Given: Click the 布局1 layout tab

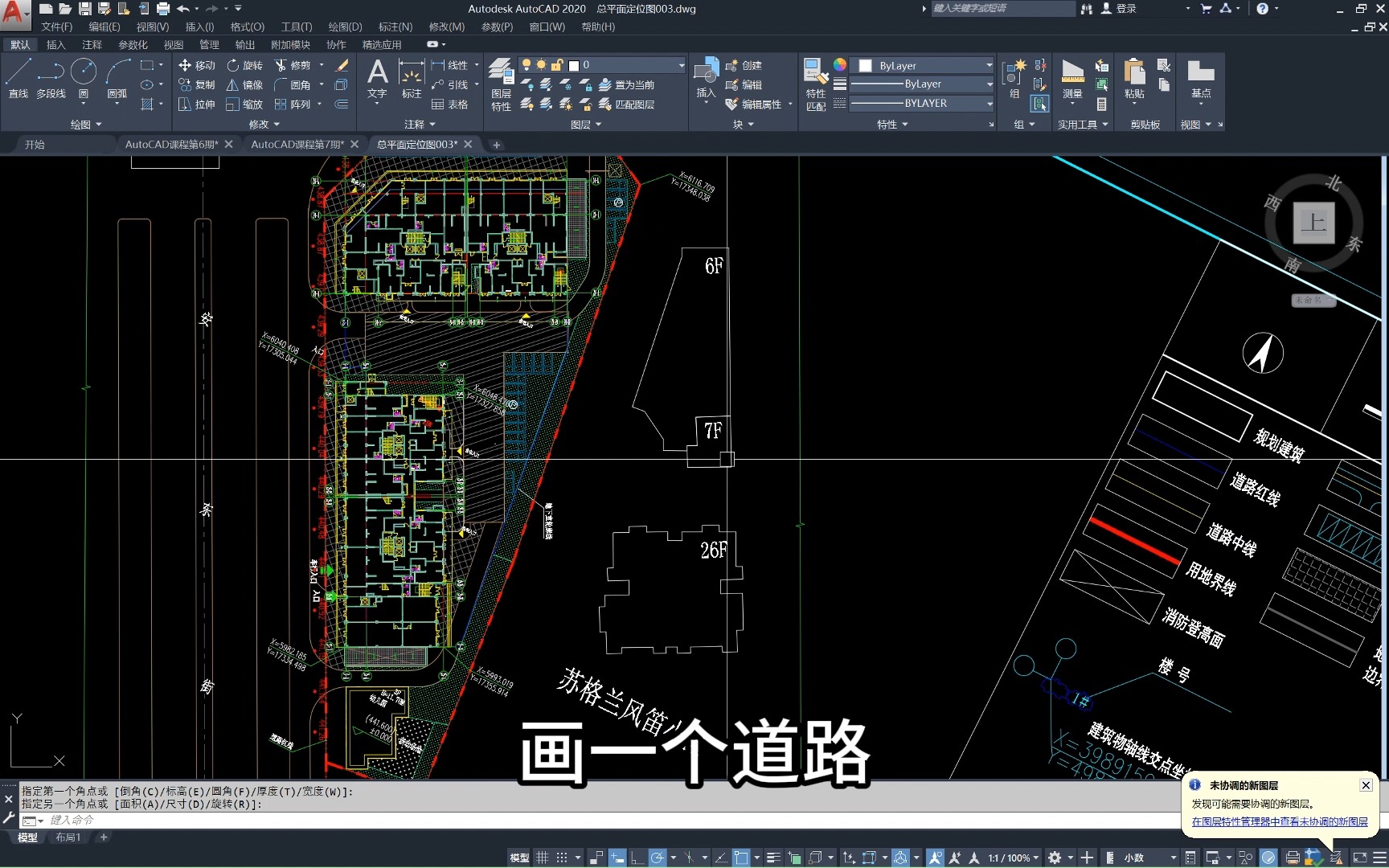Looking at the screenshot, I should pos(68,837).
